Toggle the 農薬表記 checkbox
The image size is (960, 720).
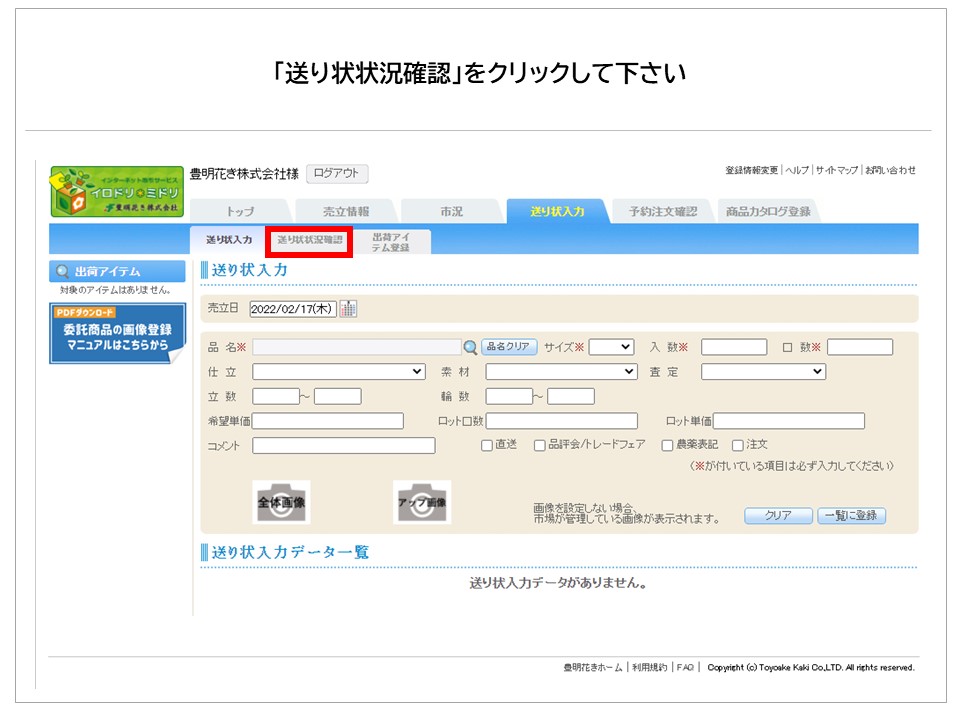667,445
